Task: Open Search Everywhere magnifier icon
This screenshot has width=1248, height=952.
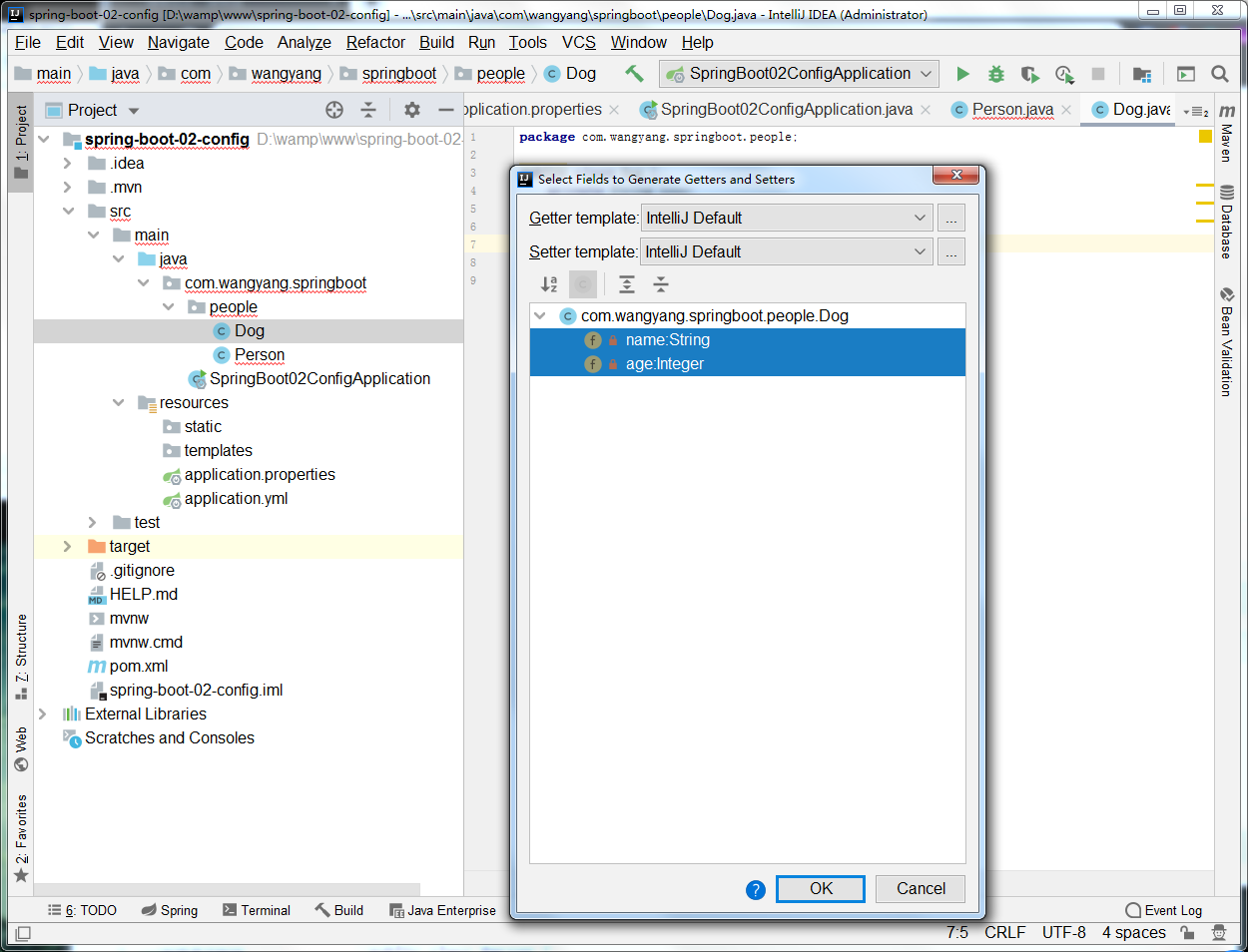Action: (1219, 74)
